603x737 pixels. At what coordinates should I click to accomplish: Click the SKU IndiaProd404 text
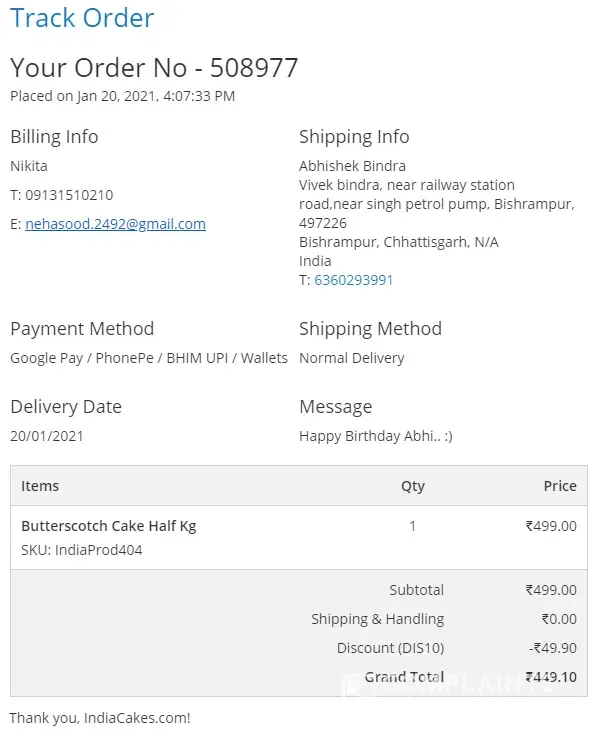tap(81, 550)
